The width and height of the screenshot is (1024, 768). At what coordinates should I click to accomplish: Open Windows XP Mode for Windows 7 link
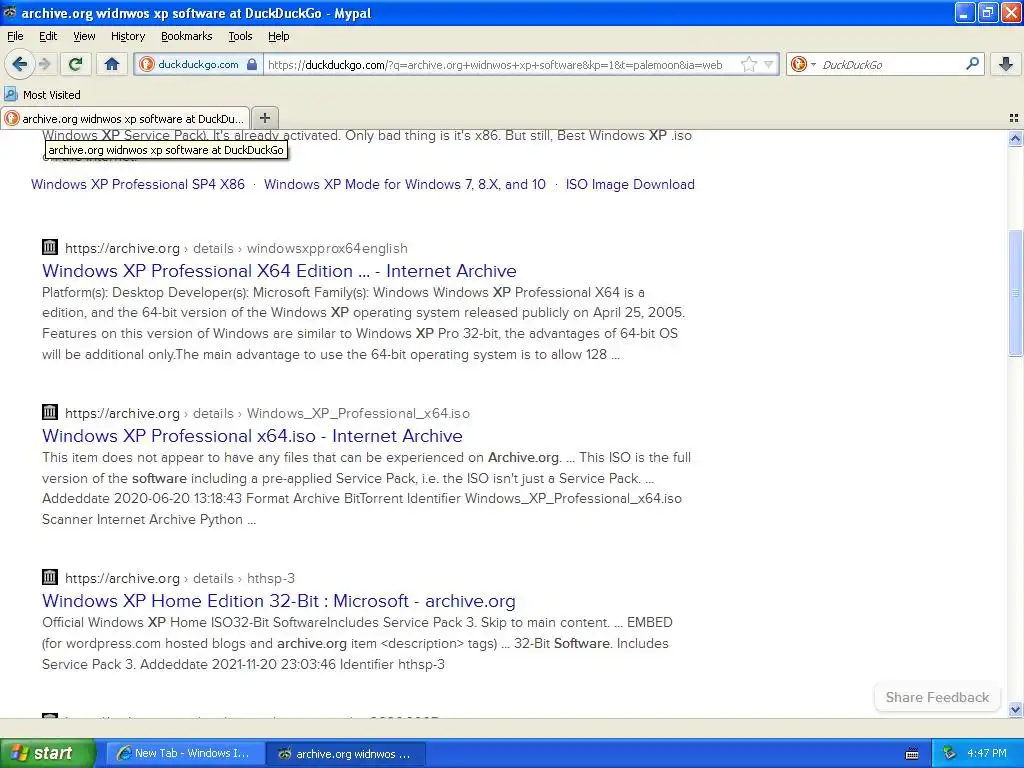(x=405, y=184)
